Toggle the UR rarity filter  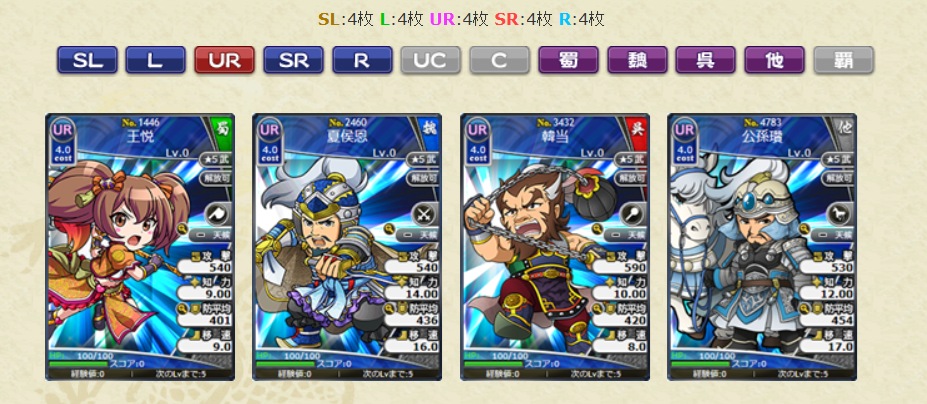225,60
